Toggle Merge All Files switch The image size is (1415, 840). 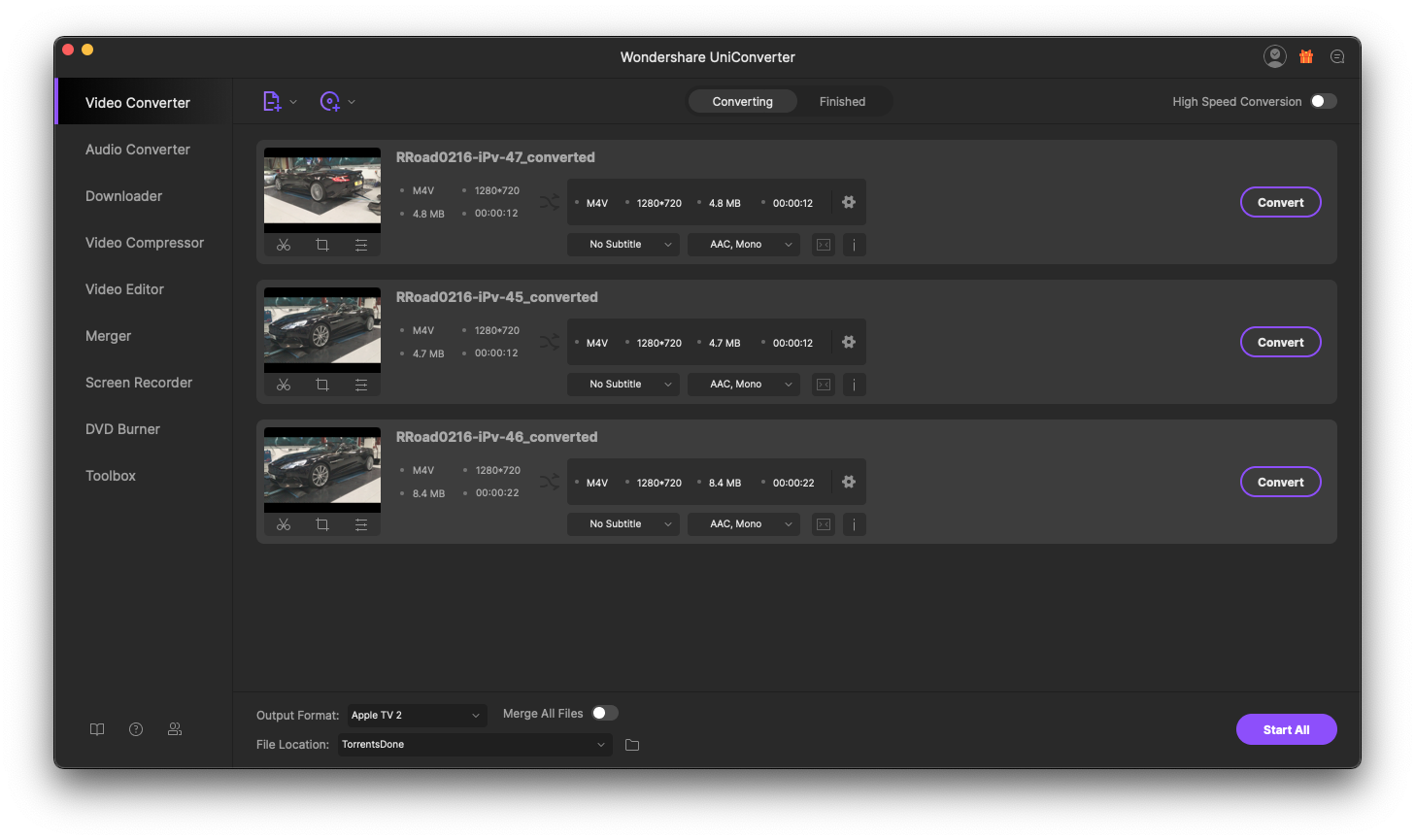click(x=605, y=713)
